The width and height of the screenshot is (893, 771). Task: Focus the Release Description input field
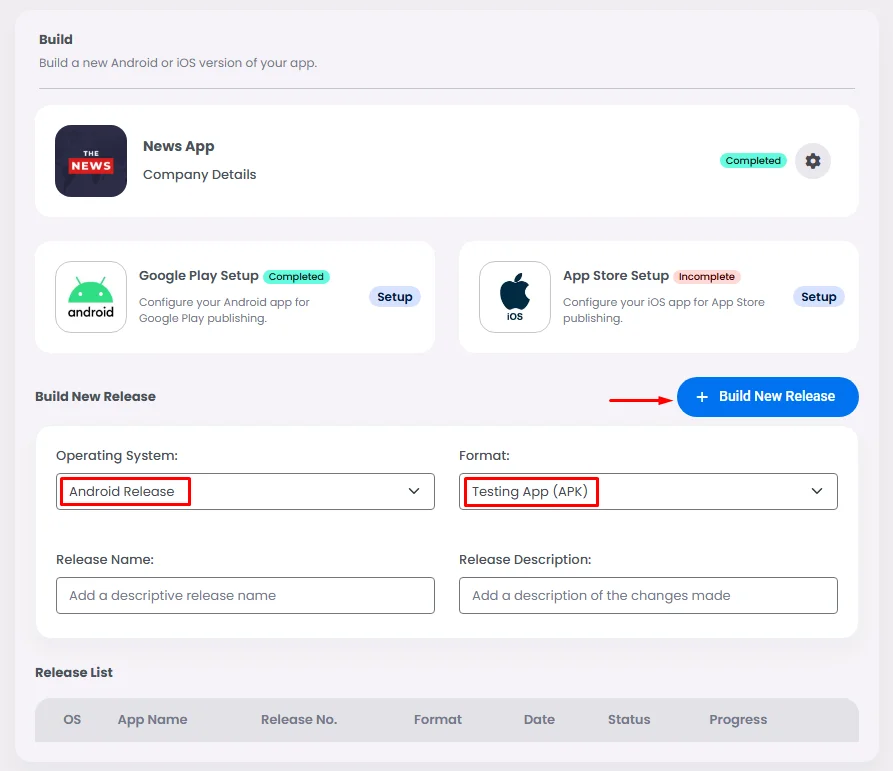[x=648, y=595]
